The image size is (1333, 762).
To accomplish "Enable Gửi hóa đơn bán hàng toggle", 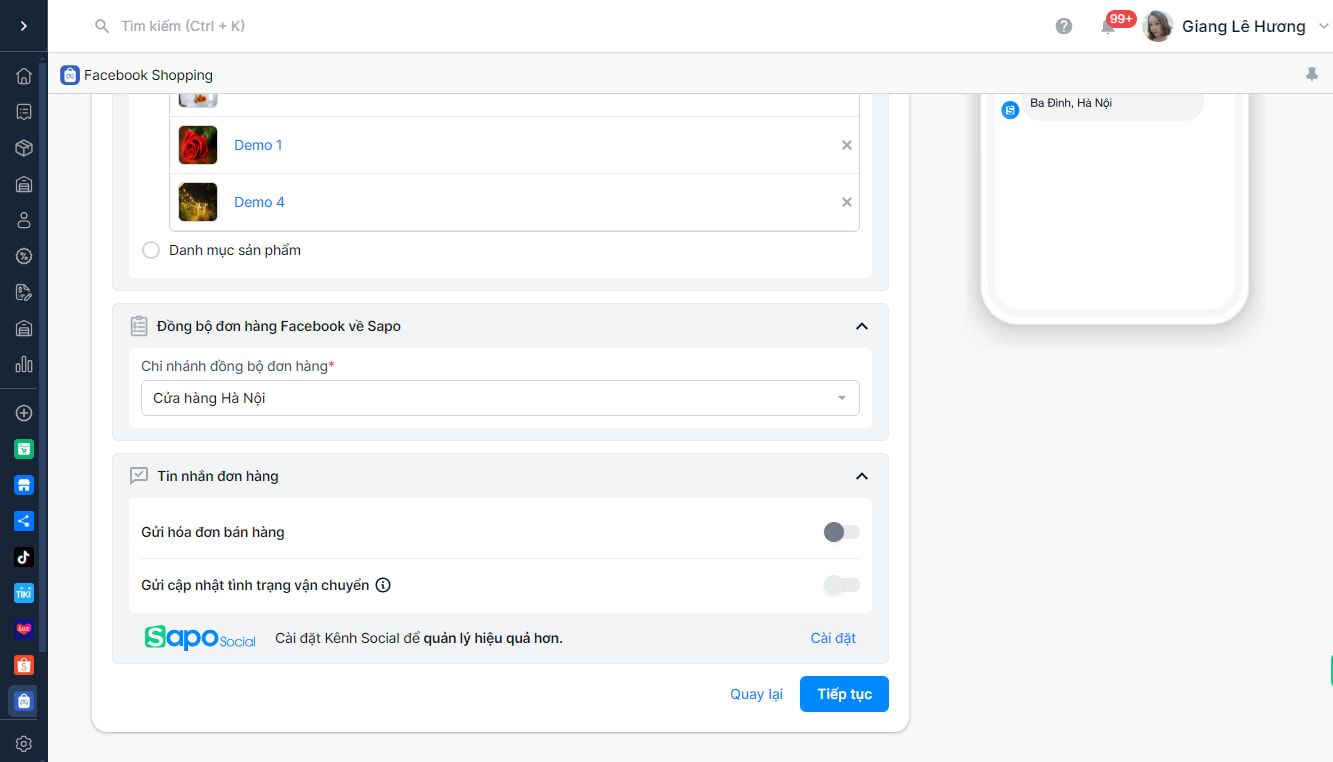I will coord(841,532).
